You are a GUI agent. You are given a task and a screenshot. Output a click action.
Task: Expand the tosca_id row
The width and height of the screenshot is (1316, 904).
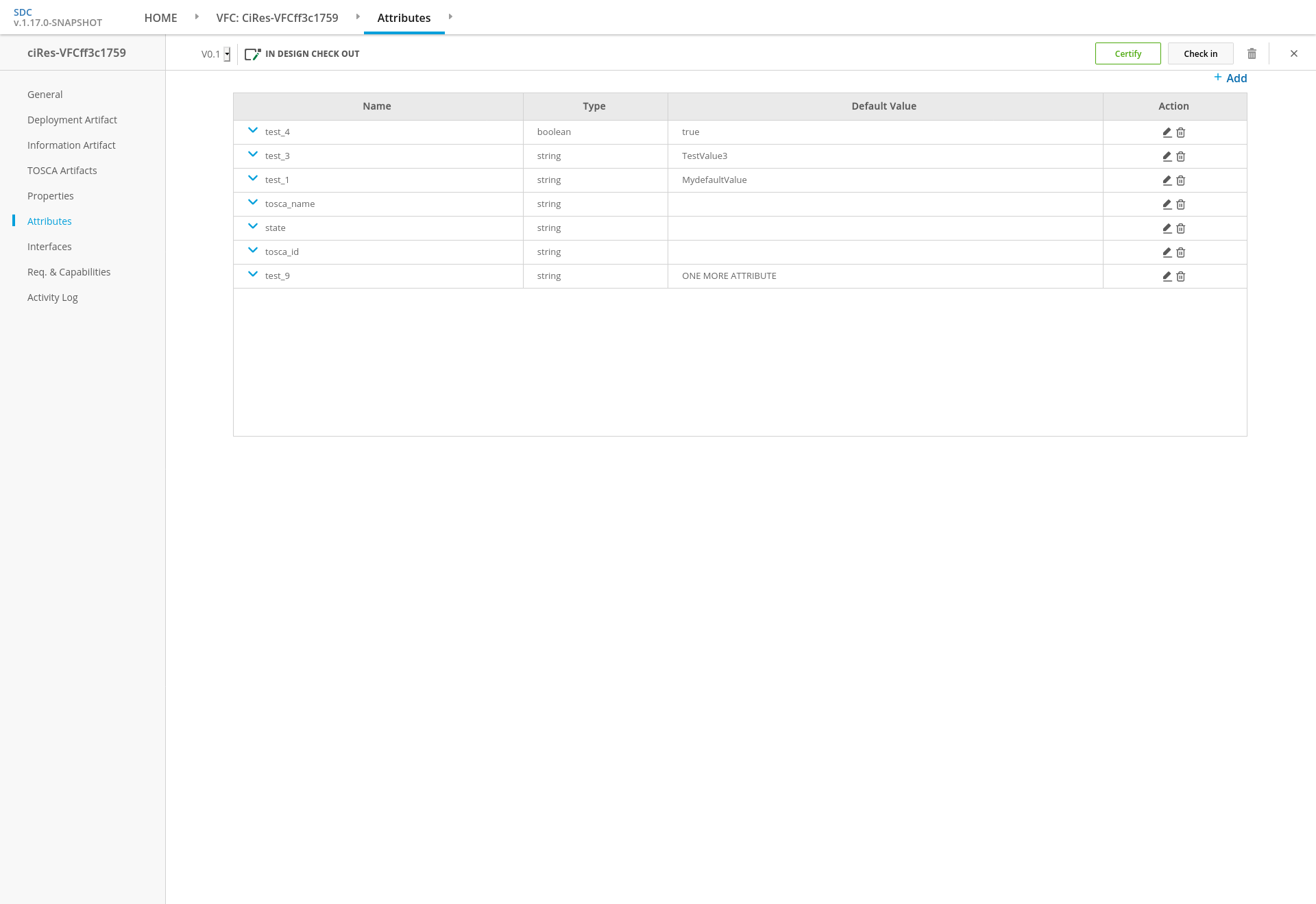point(253,250)
